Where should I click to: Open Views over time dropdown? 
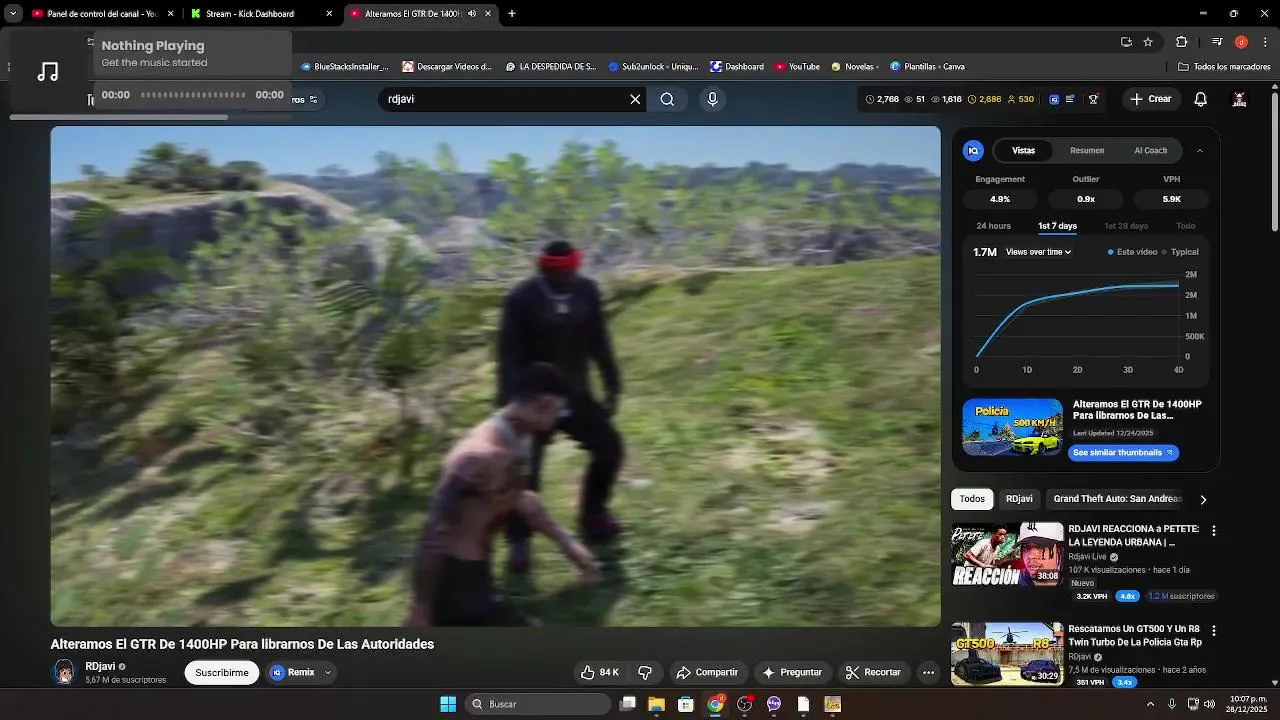tap(1039, 252)
